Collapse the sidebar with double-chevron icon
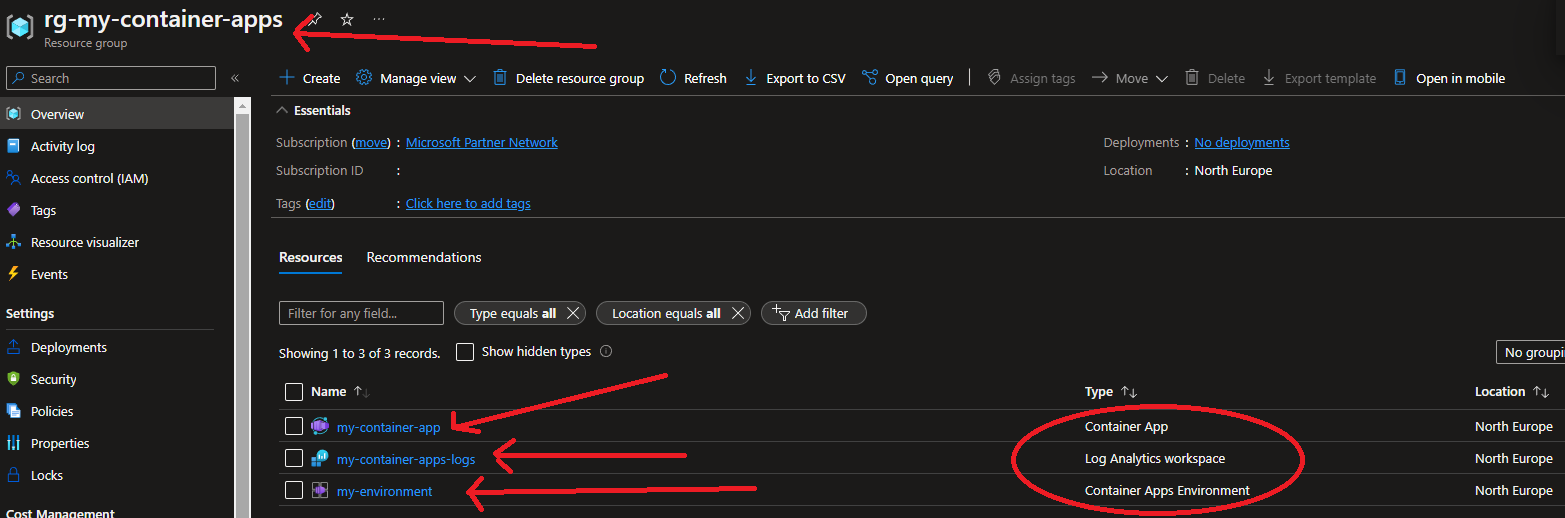 [235, 78]
